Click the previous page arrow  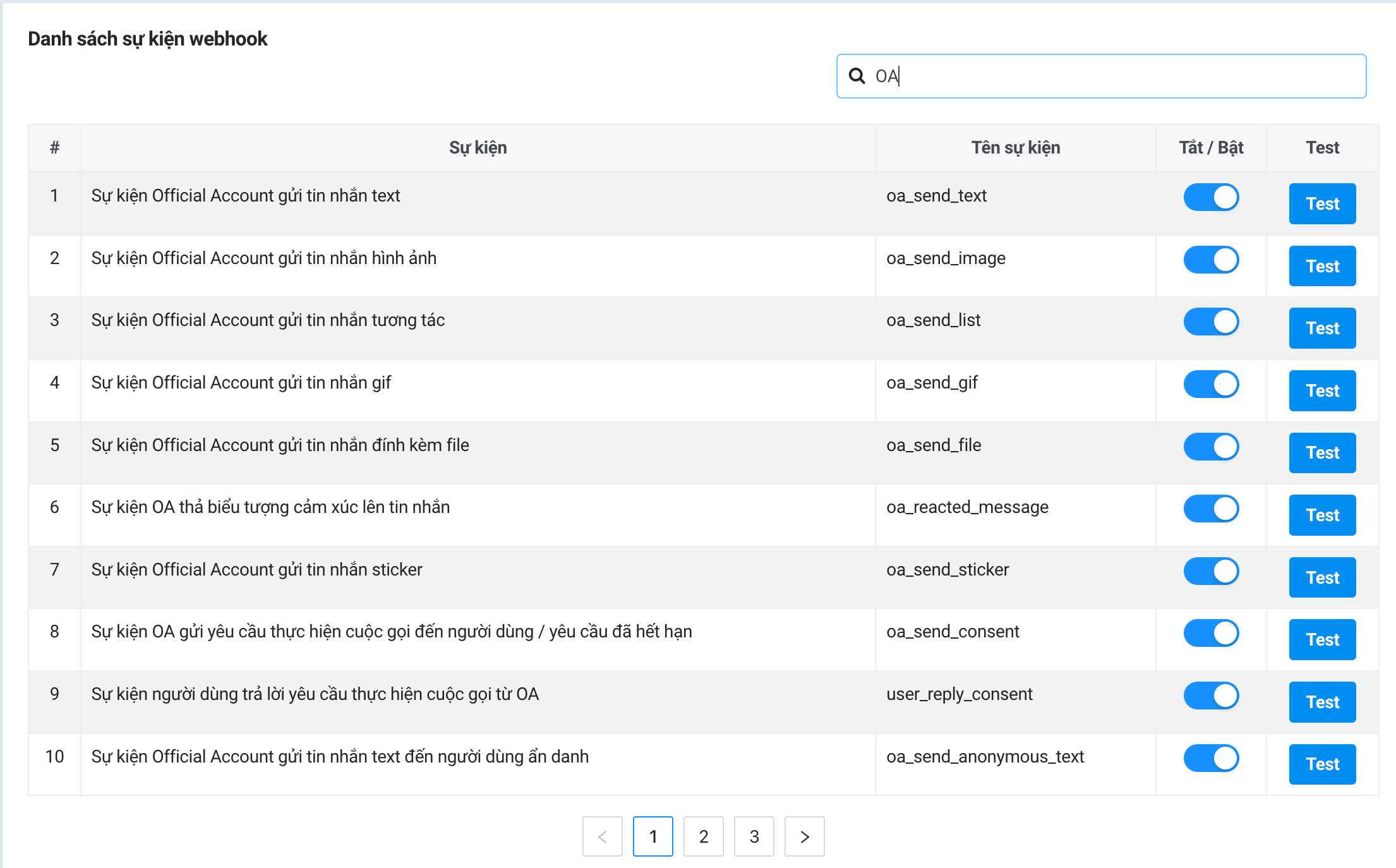click(x=602, y=836)
